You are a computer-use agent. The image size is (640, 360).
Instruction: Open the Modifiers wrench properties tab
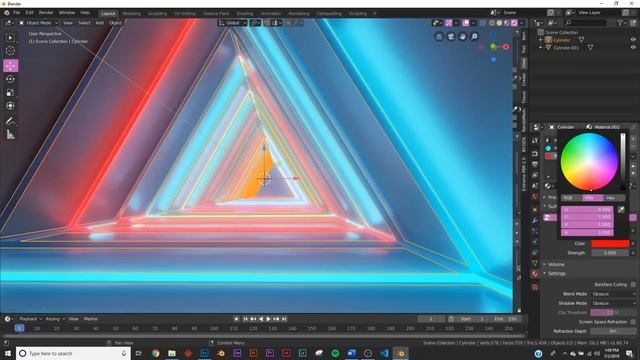[535, 220]
